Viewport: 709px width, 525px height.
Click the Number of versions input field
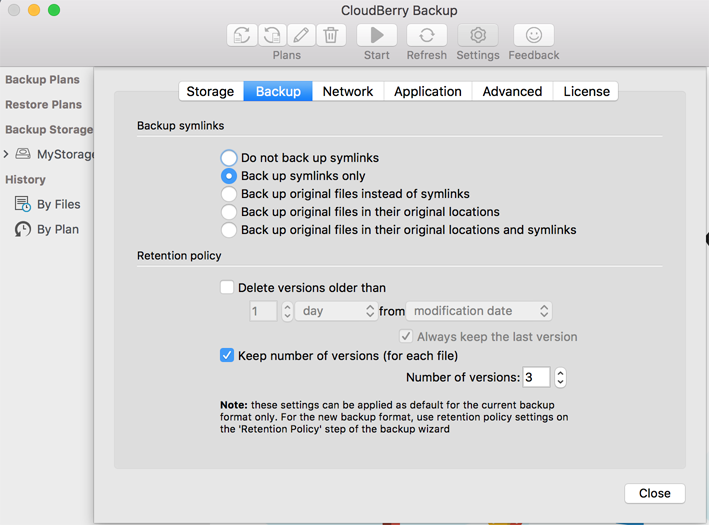click(x=536, y=377)
